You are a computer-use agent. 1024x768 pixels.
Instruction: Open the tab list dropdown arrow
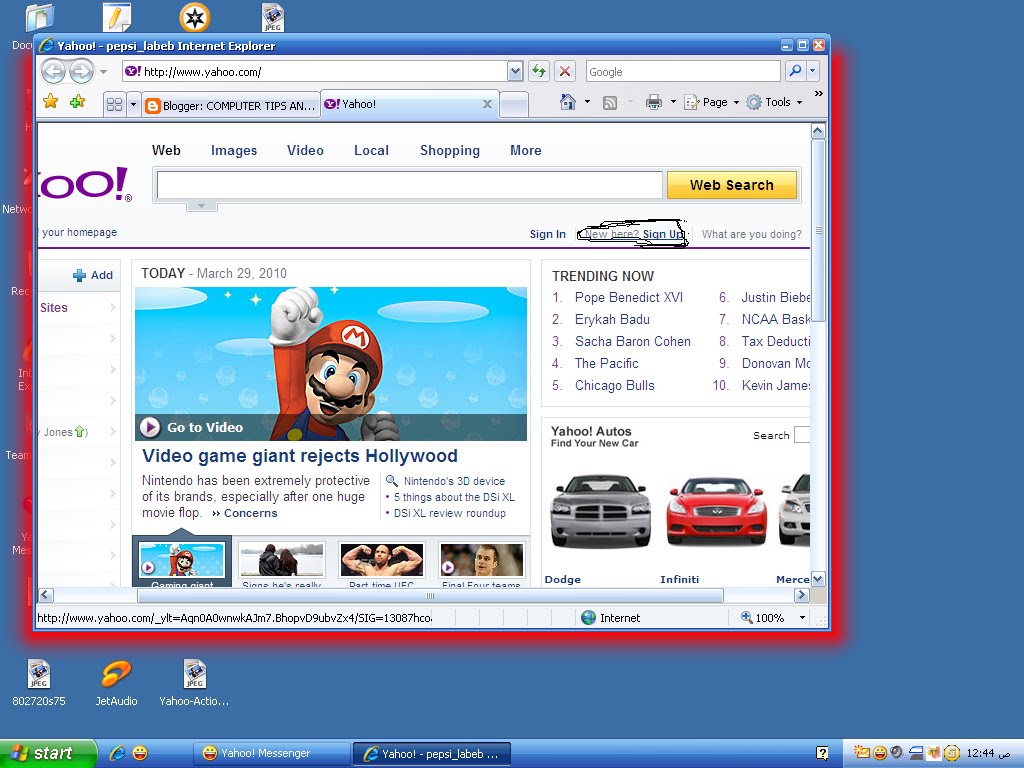pyautogui.click(x=133, y=104)
